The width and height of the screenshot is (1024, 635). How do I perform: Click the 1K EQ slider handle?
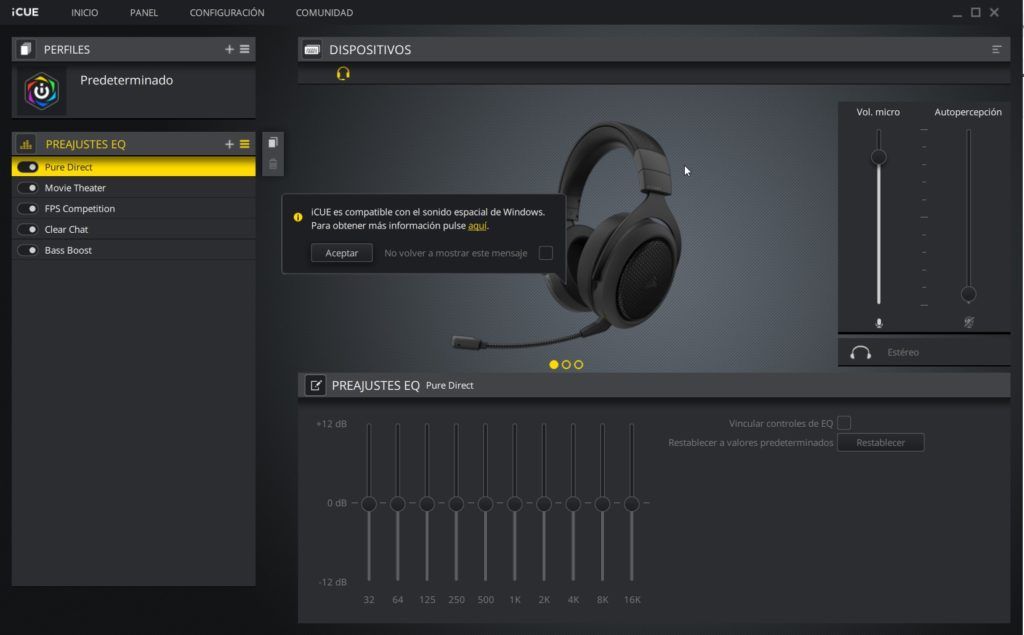pos(515,504)
